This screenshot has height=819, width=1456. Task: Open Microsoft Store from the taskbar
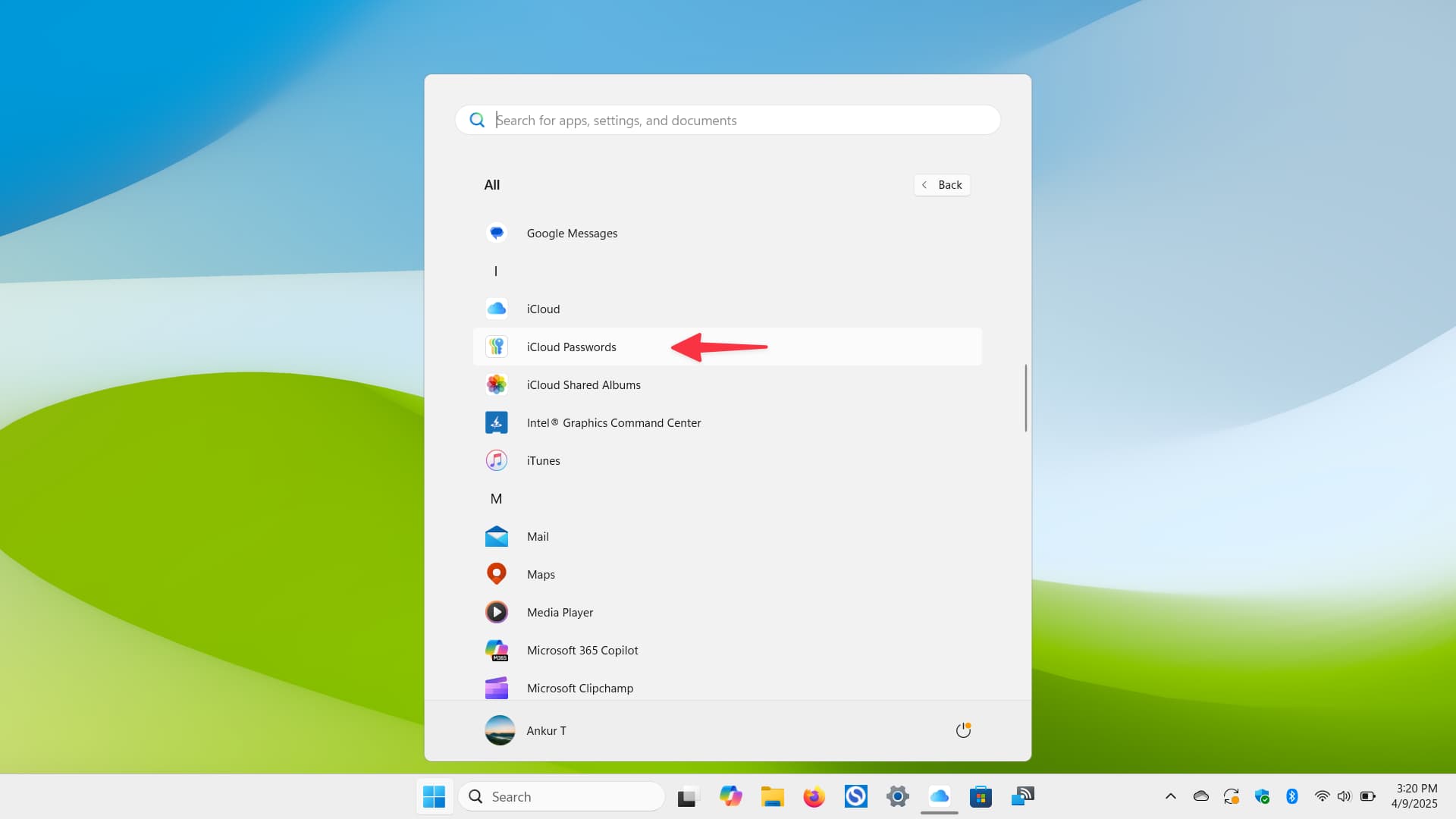(x=981, y=796)
